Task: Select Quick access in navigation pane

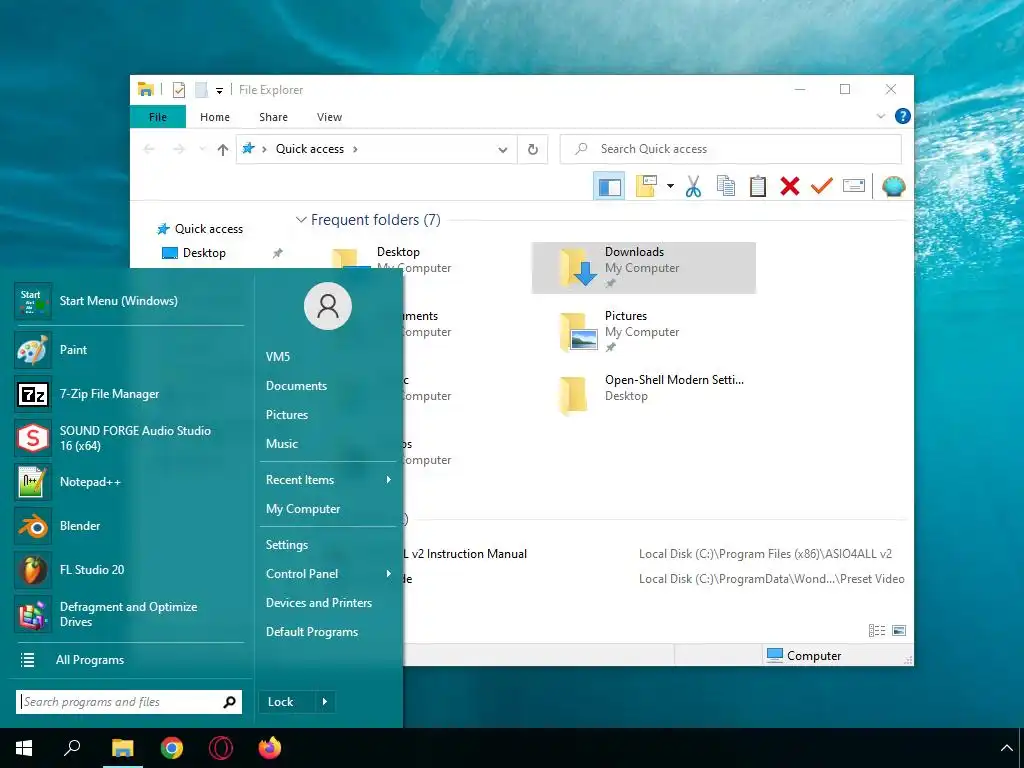Action: (x=200, y=229)
